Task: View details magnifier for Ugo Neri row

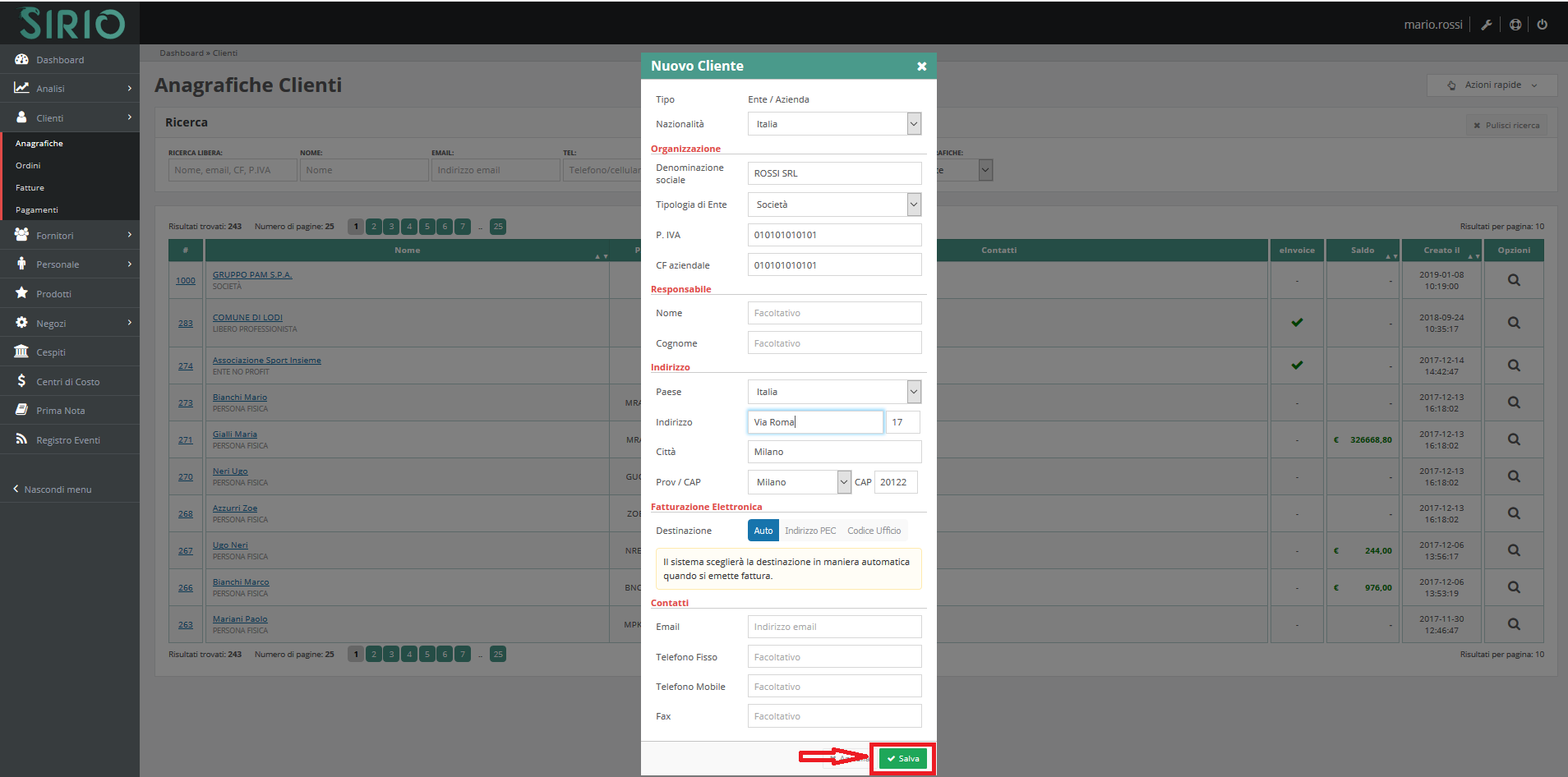Action: pyautogui.click(x=1514, y=550)
